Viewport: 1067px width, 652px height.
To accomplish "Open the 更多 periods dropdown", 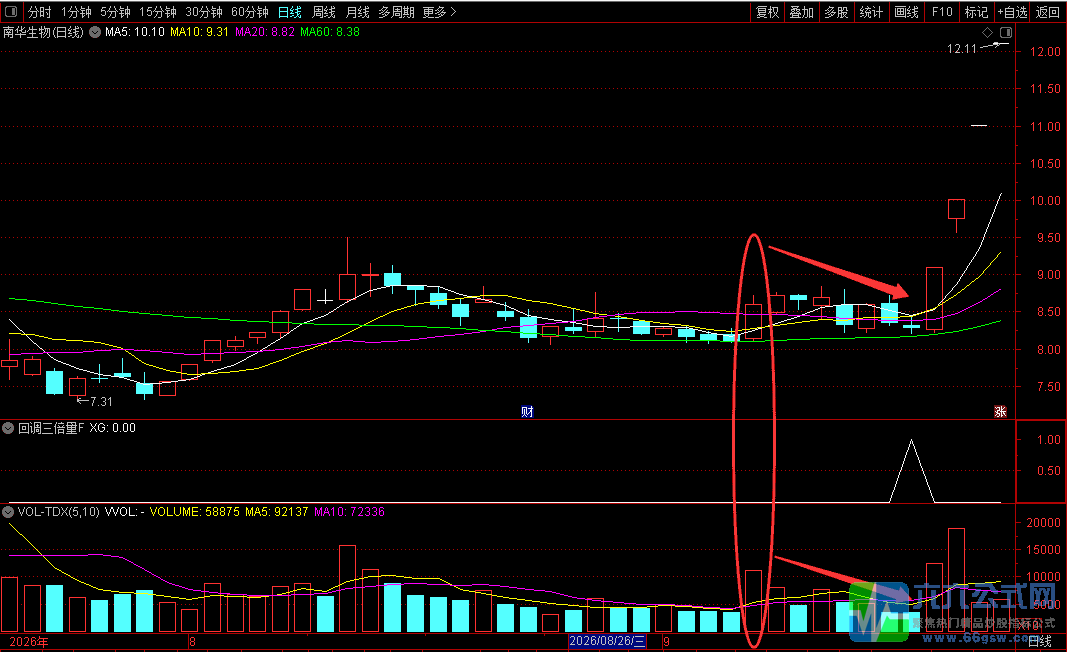I will pos(440,12).
